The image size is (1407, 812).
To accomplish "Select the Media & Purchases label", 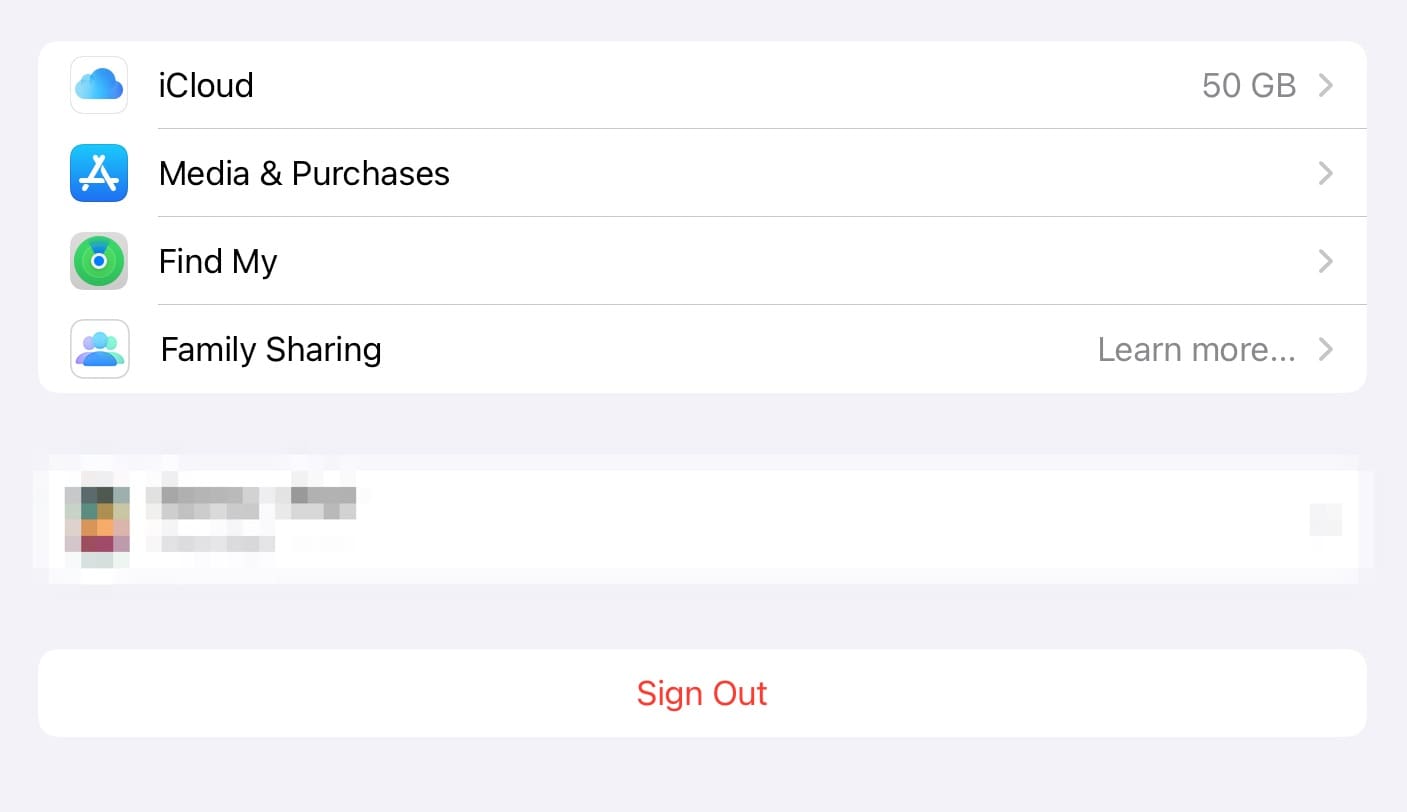I will (304, 174).
